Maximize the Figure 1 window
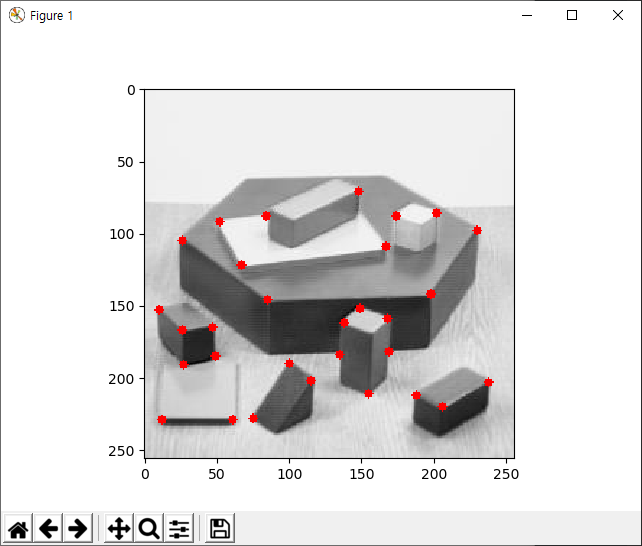Viewport: 642px width, 546px height. click(x=572, y=16)
